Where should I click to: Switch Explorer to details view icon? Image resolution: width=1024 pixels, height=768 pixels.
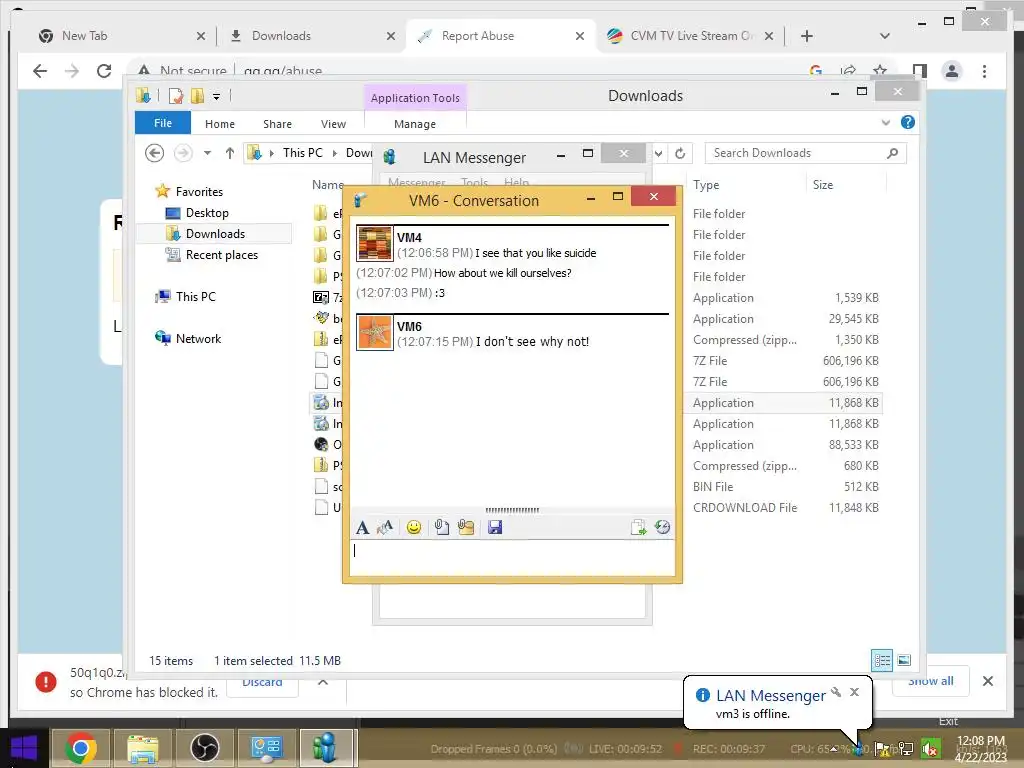click(882, 660)
